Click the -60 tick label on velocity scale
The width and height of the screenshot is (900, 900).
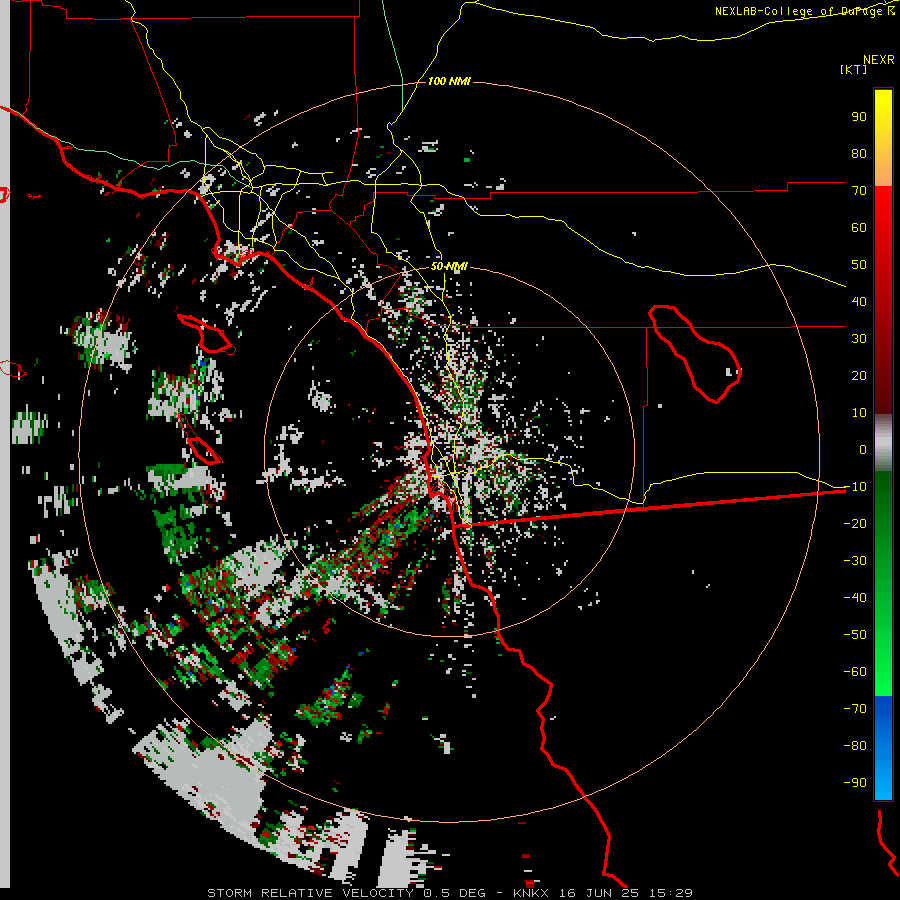click(855, 672)
